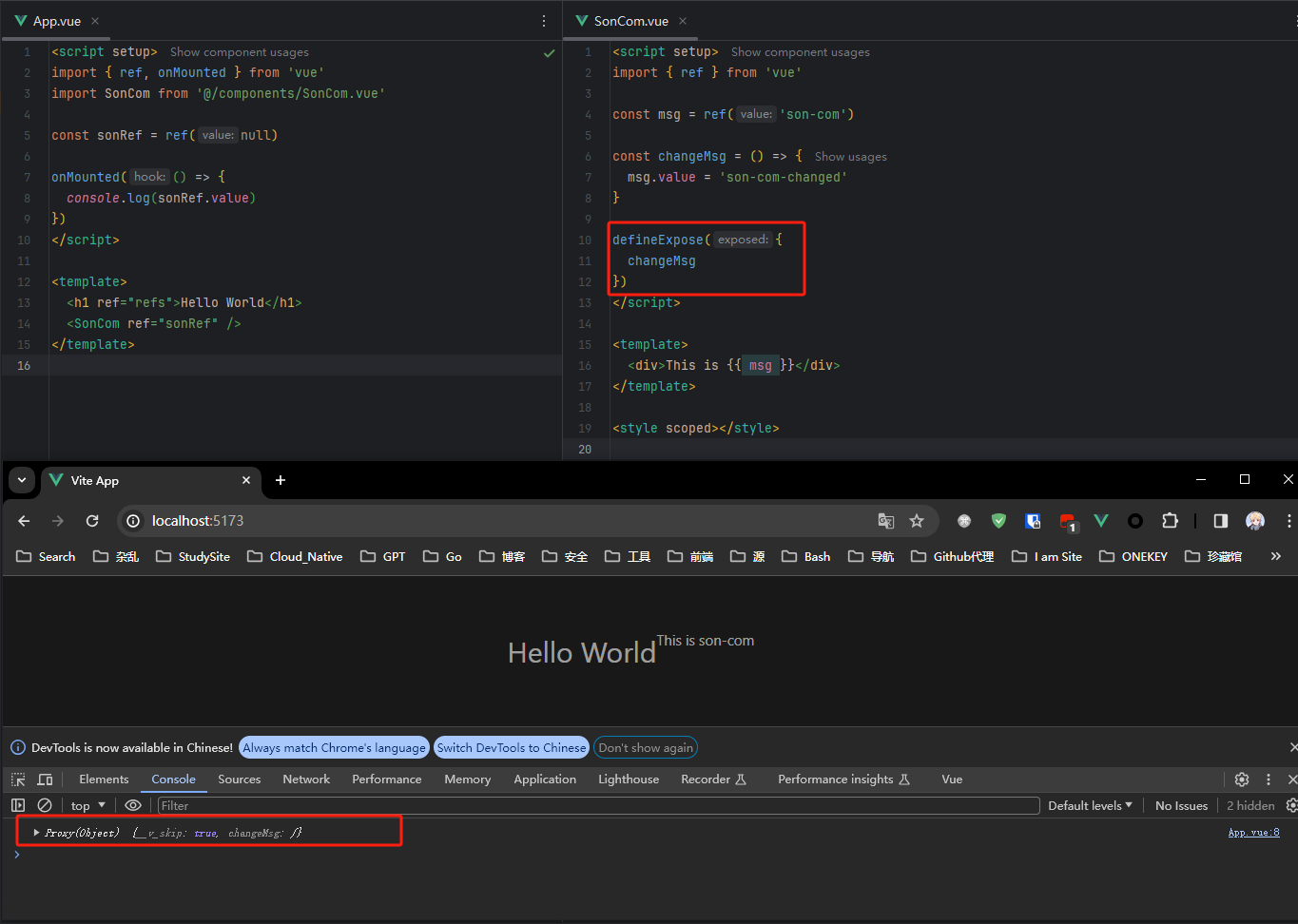Open the Bash bookmarks folder
The height and width of the screenshot is (924, 1298).
(x=805, y=557)
